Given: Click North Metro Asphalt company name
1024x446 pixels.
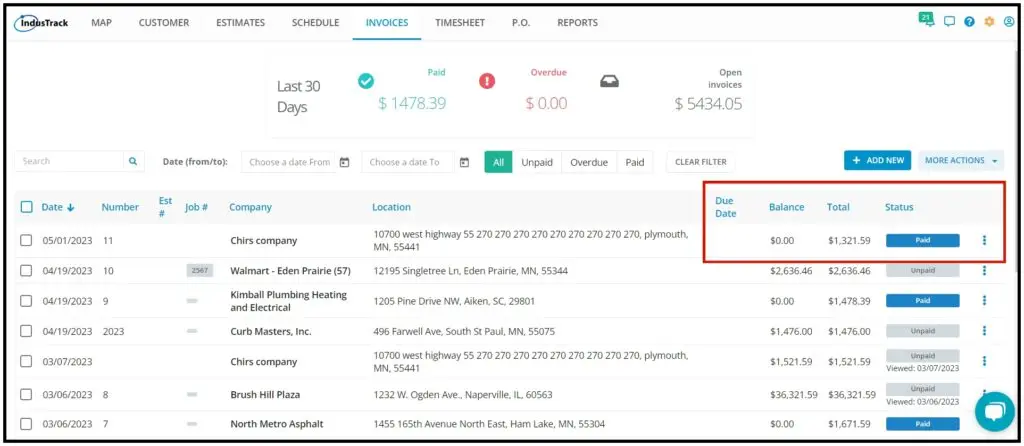Looking at the screenshot, I should tap(277, 424).
